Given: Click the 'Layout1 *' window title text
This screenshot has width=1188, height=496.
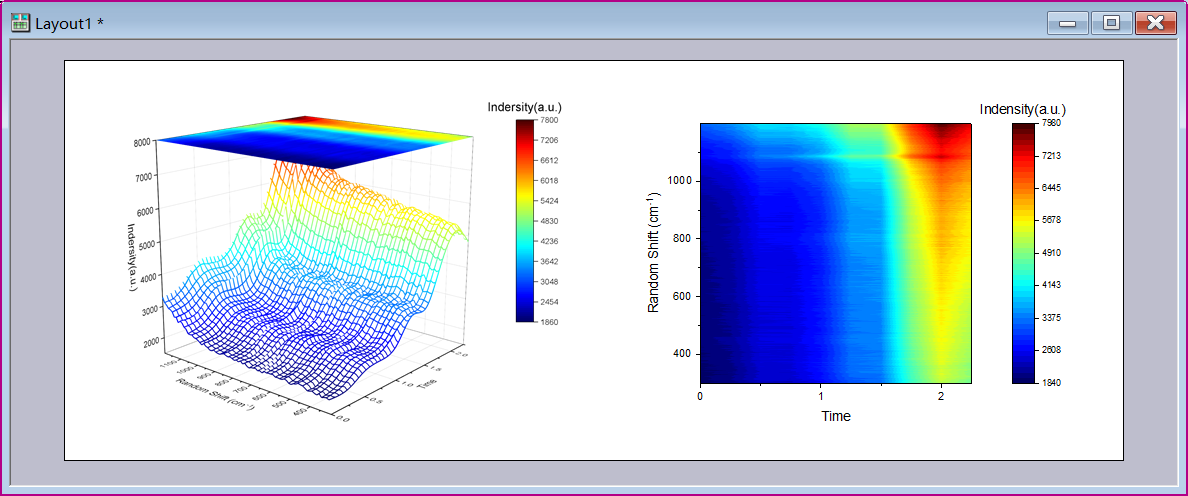Looking at the screenshot, I should point(69,24).
